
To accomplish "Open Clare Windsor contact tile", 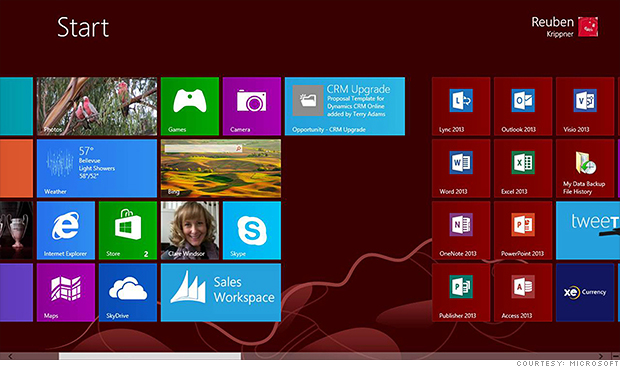I will [190, 230].
